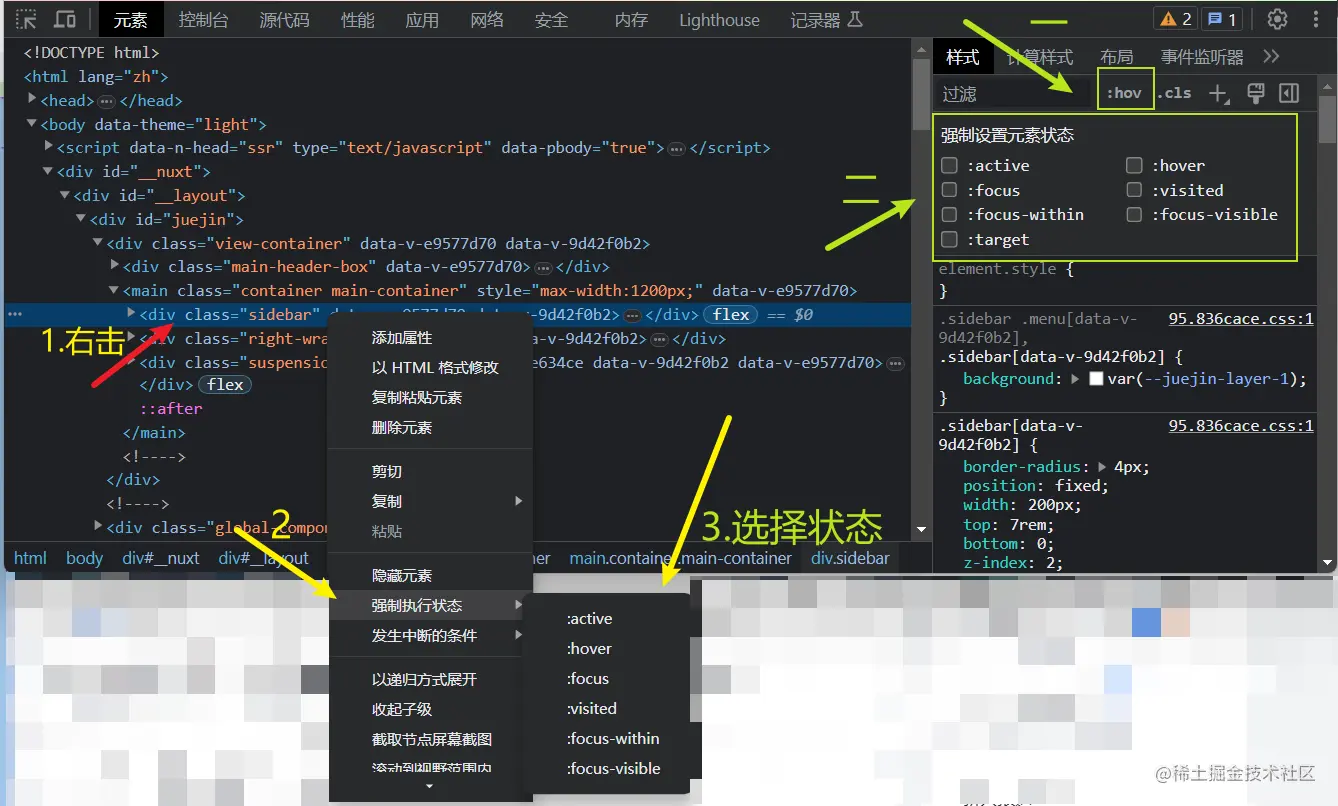
Task: Click div.sidebar in the breadcrumb
Action: pos(850,558)
